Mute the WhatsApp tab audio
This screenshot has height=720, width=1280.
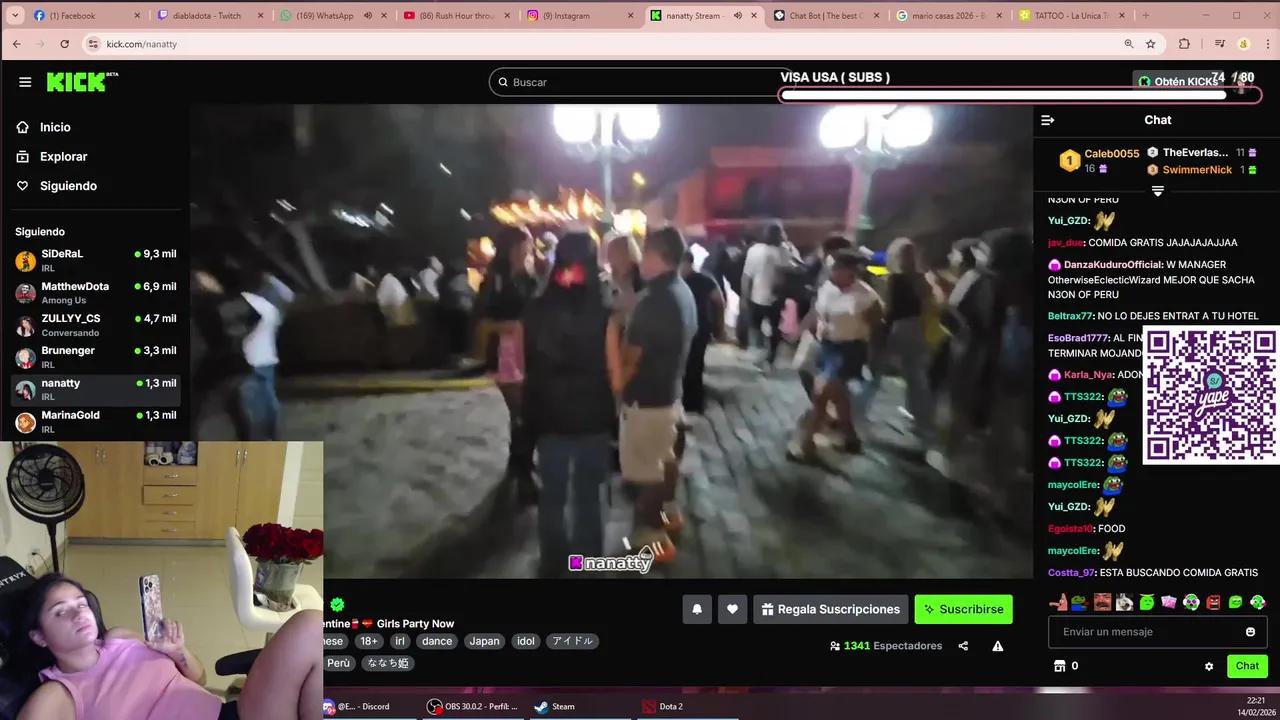368,16
